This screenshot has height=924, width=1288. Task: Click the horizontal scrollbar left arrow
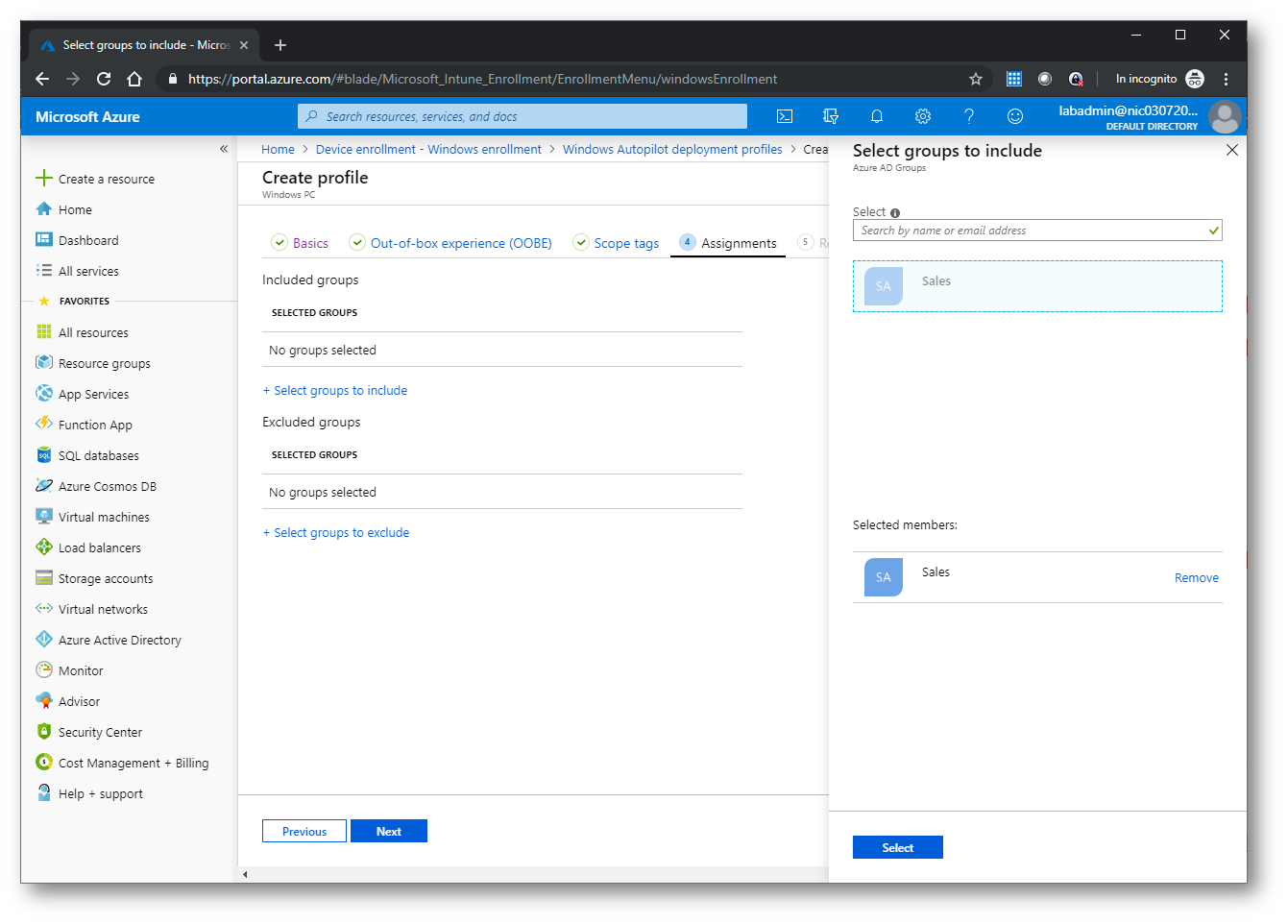245,874
